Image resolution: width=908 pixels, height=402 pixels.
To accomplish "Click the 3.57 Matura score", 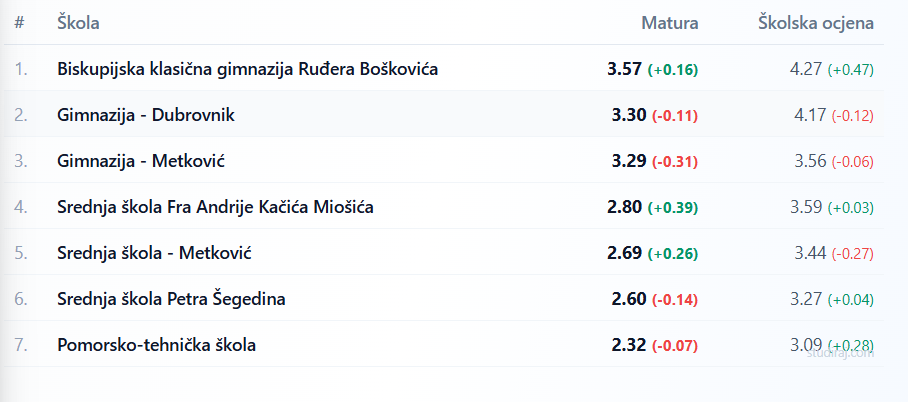I will pyautogui.click(x=624, y=69).
